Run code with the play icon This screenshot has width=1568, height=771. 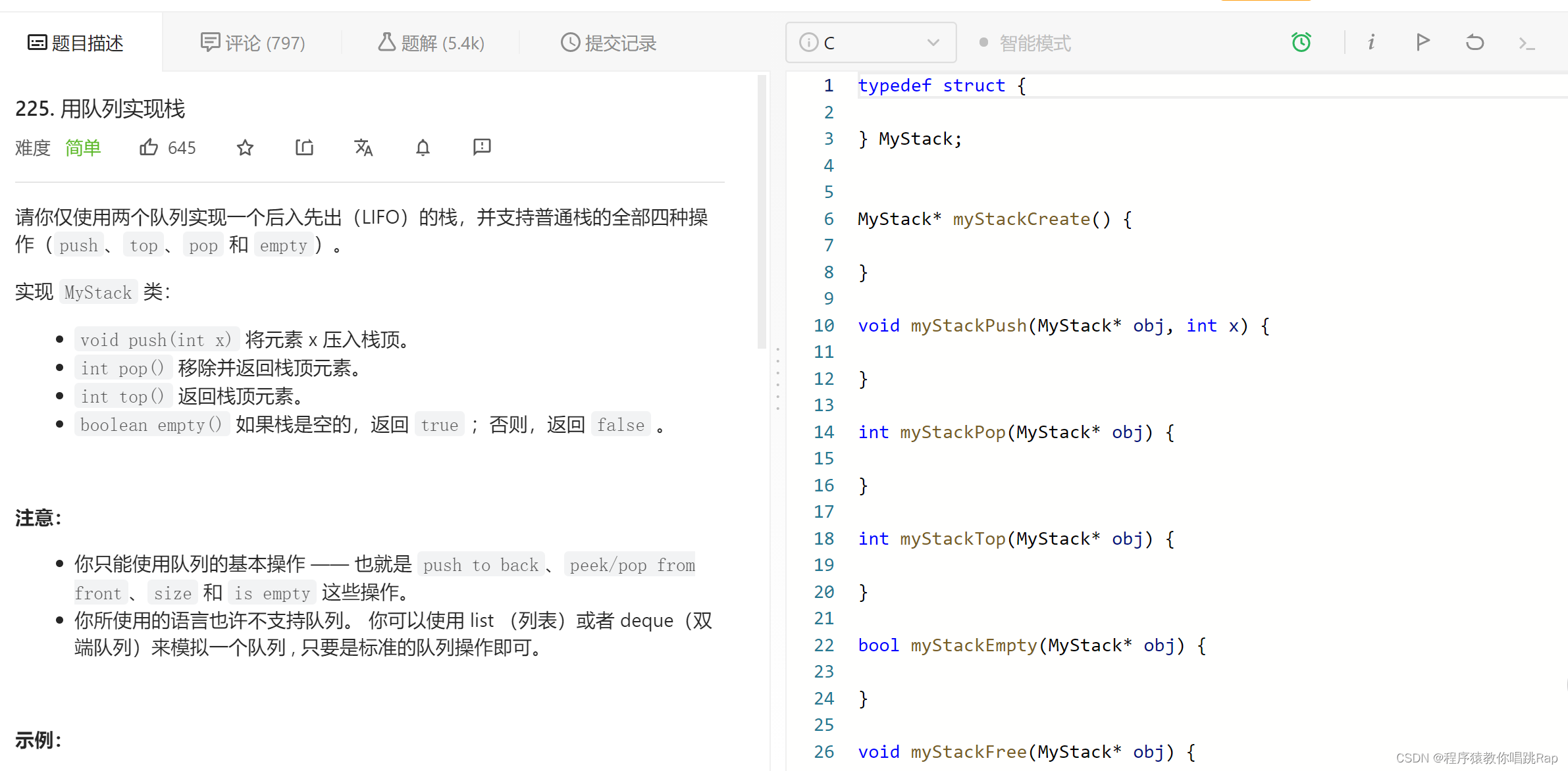pos(1423,43)
